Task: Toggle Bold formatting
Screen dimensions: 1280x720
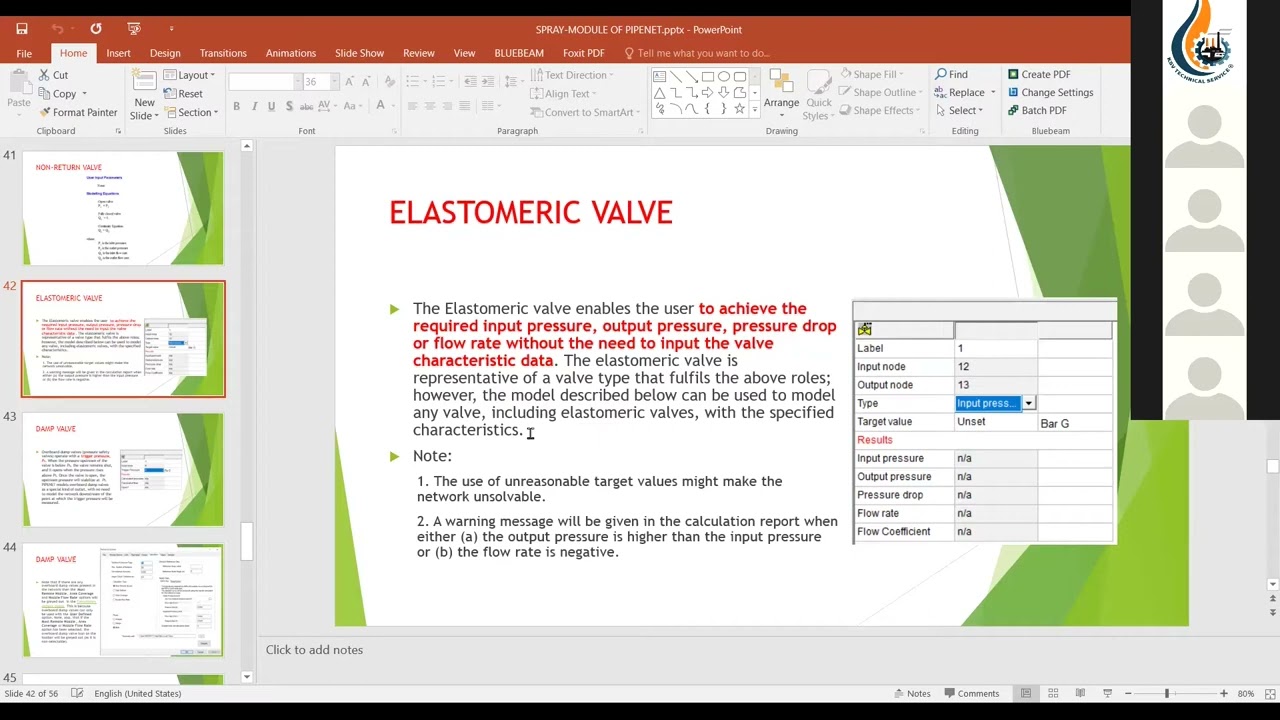Action: coord(236,106)
